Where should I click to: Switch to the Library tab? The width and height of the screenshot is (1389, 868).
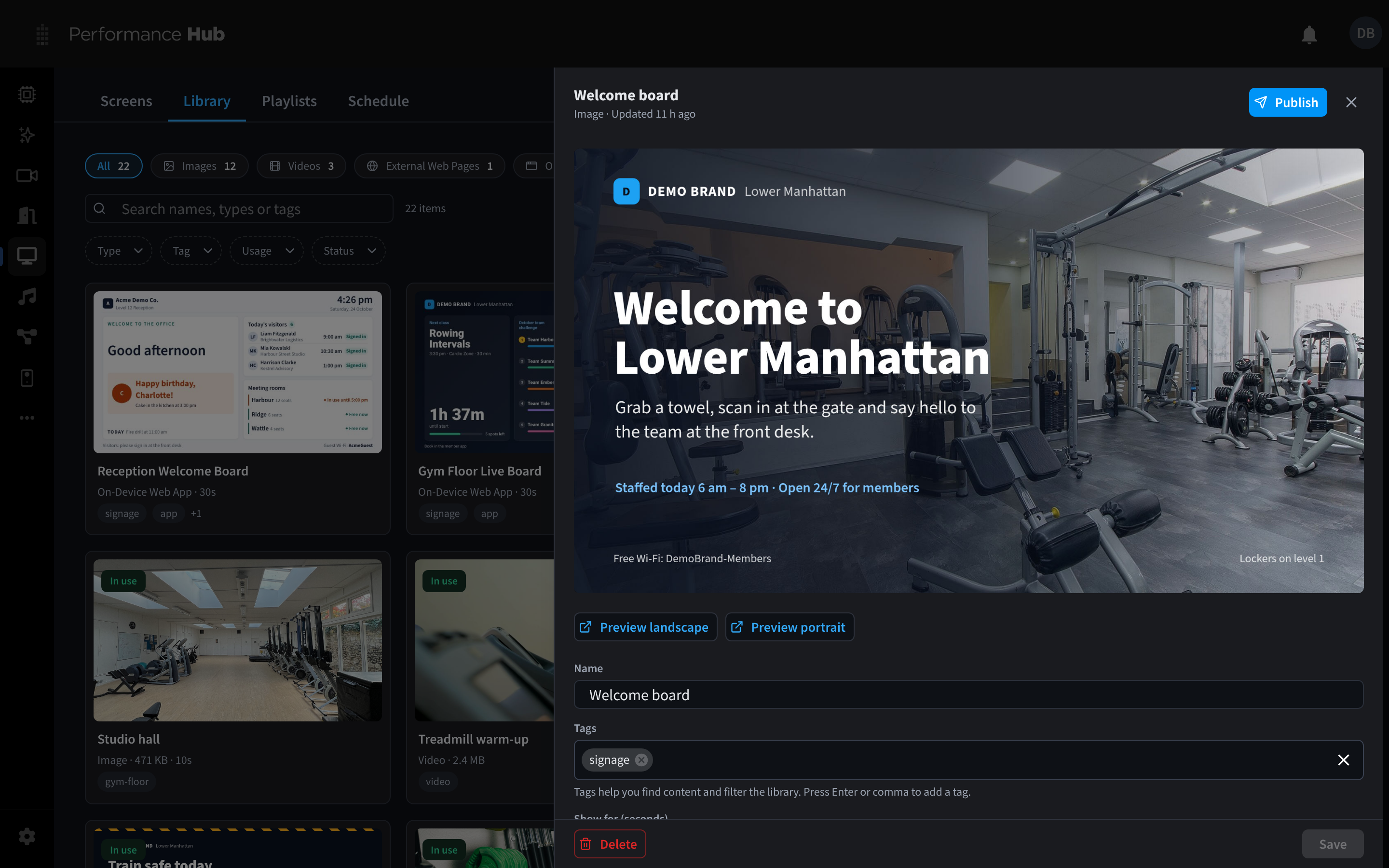click(206, 101)
